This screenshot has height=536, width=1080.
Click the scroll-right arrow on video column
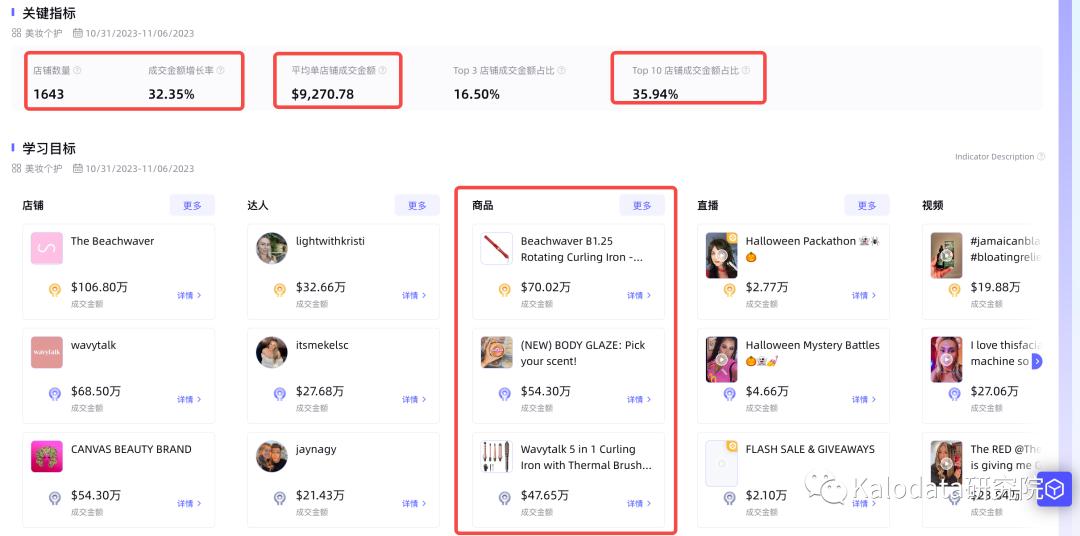[1037, 361]
